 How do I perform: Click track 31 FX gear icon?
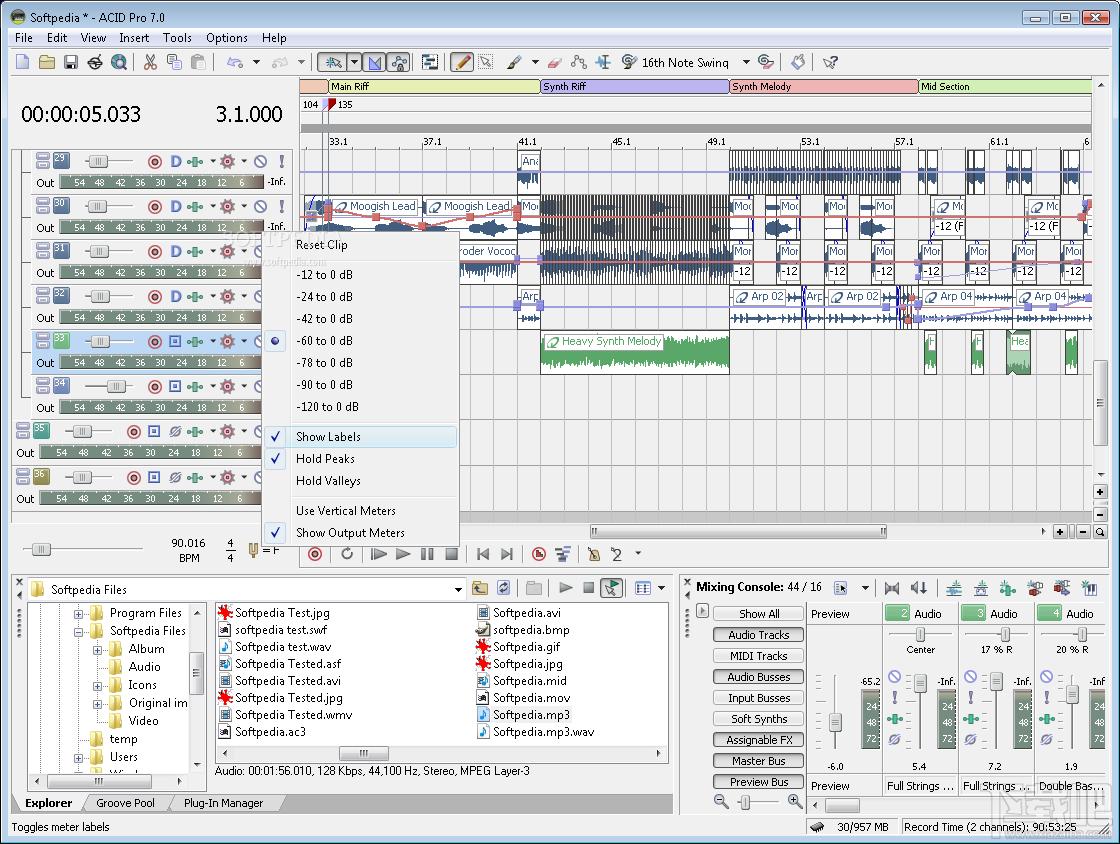(x=227, y=251)
